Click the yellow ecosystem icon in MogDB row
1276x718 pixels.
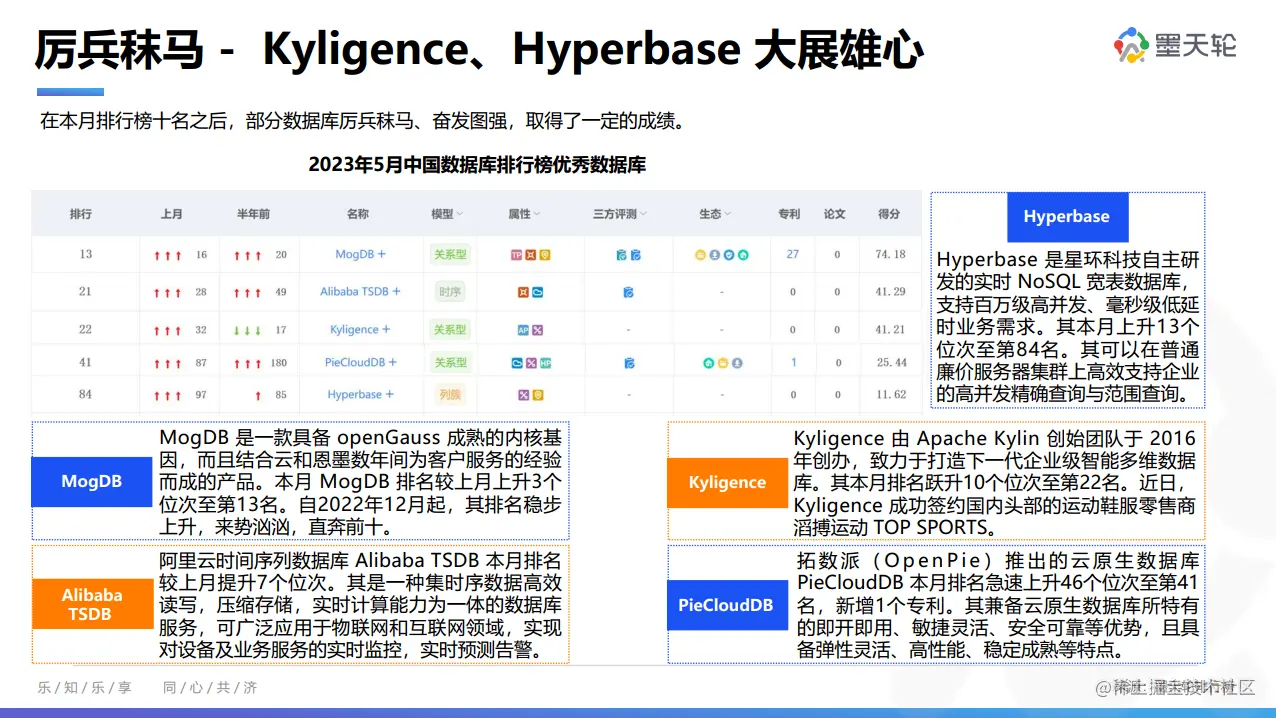[x=700, y=255]
